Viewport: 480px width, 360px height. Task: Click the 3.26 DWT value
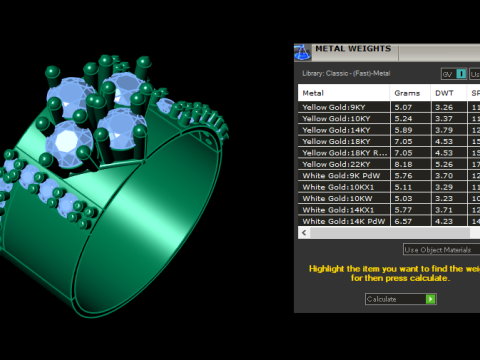444,107
